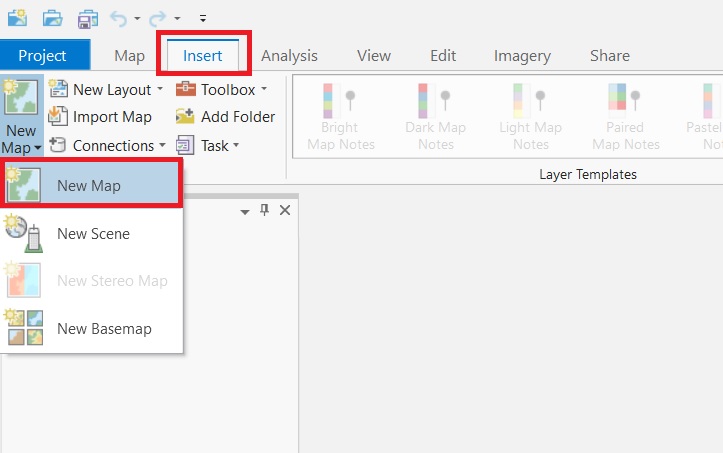Screen dimensions: 723x453
Task: Open the Imagery ribbon tab
Action: click(521, 56)
